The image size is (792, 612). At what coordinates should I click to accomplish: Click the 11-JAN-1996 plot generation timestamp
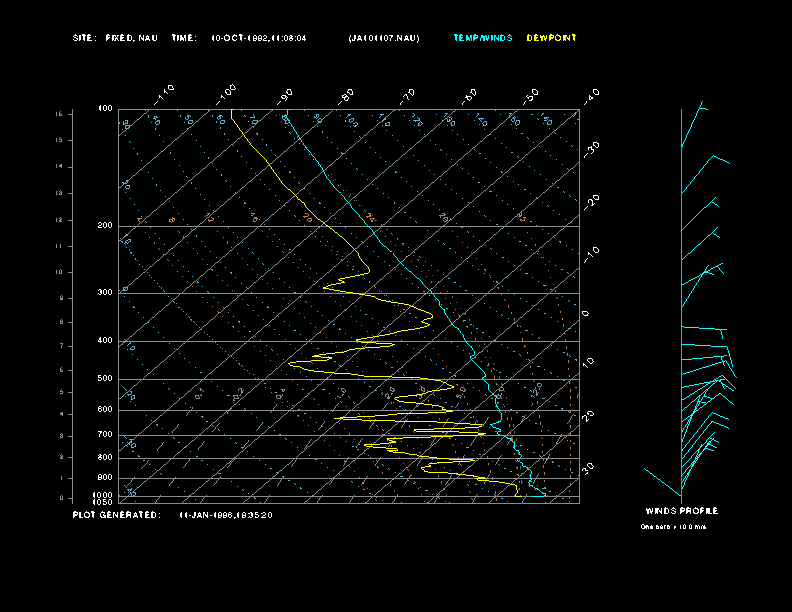point(226,515)
